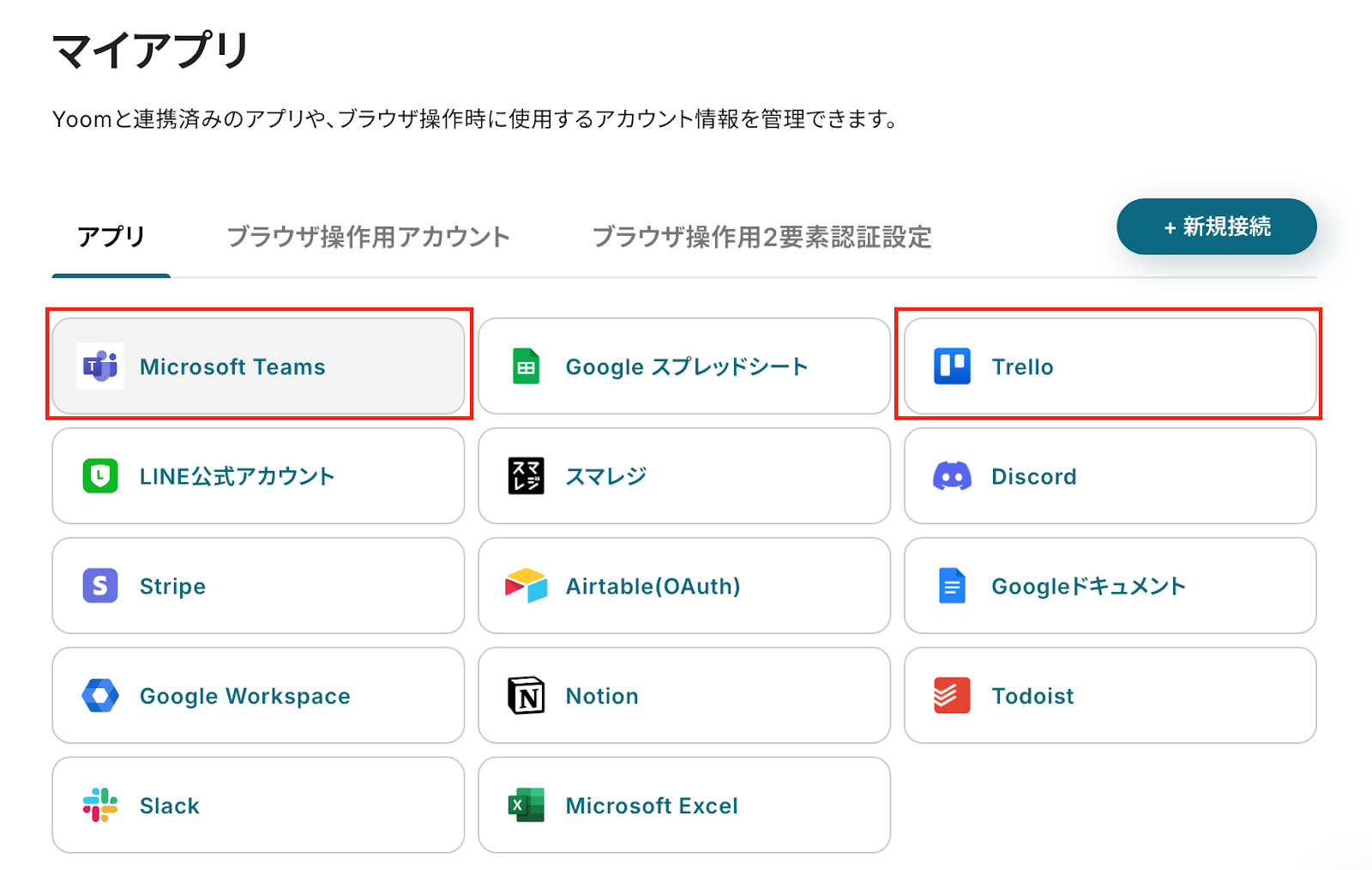Click the LINE Official Account green icon
The width and height of the screenshot is (1372, 870).
tap(100, 476)
